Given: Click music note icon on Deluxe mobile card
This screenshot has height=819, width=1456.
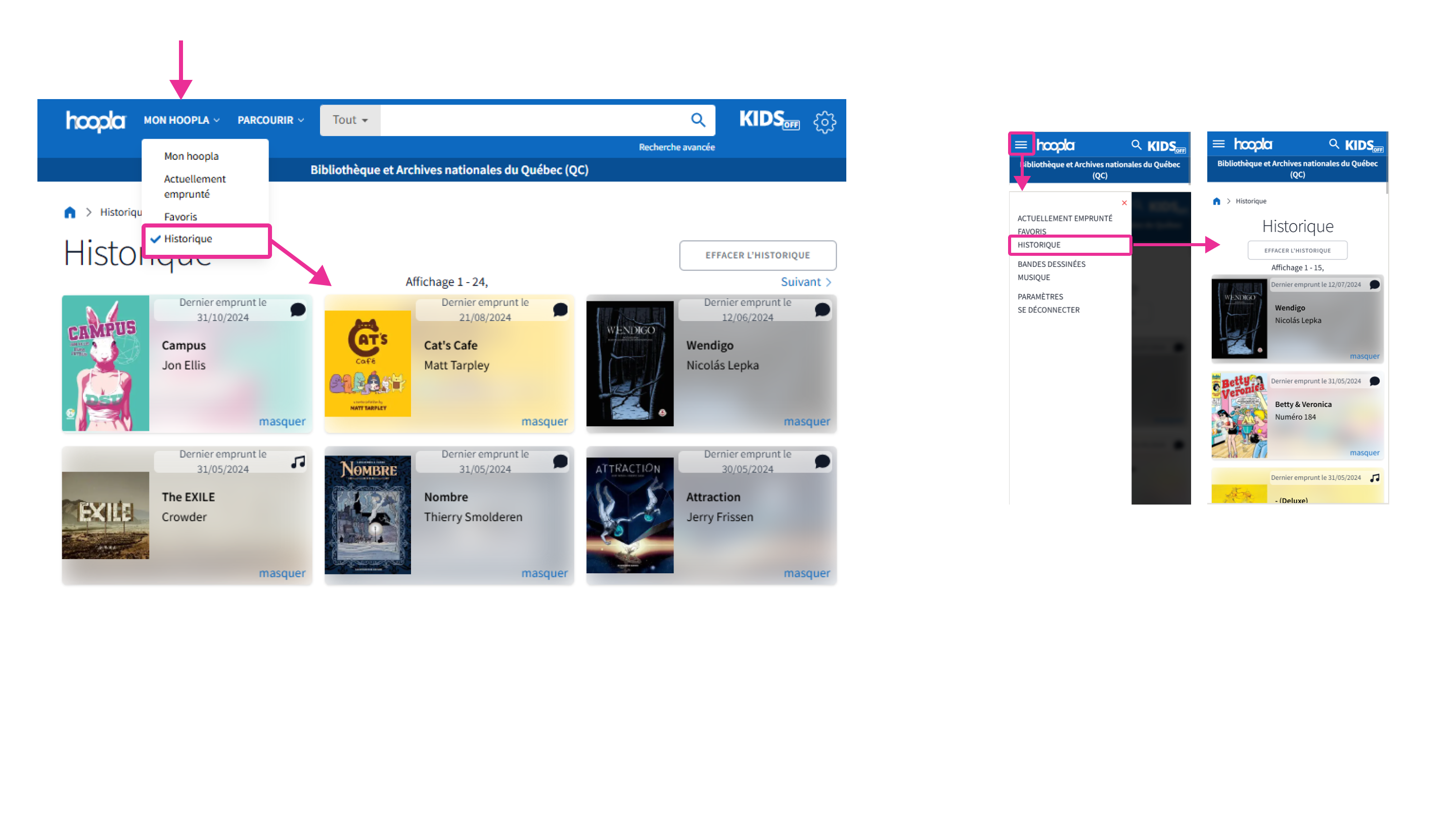Looking at the screenshot, I should [x=1375, y=478].
